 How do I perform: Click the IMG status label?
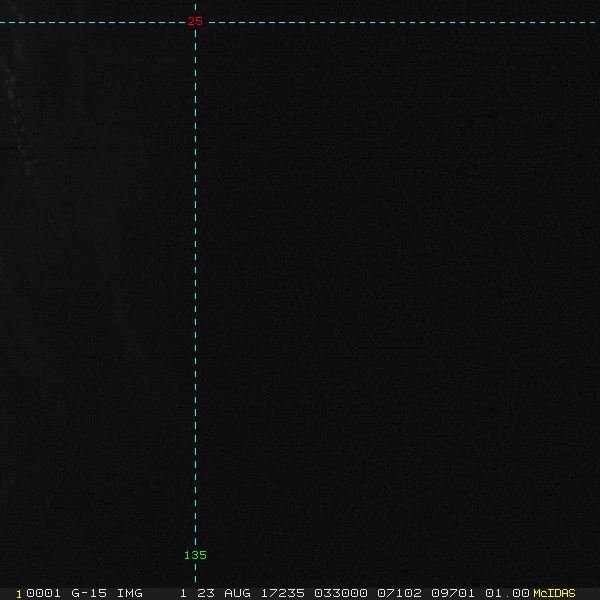click(x=129, y=593)
